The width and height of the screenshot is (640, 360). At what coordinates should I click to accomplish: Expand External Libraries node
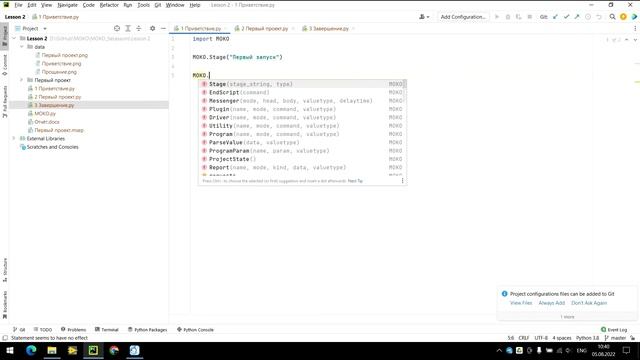click(x=14, y=138)
